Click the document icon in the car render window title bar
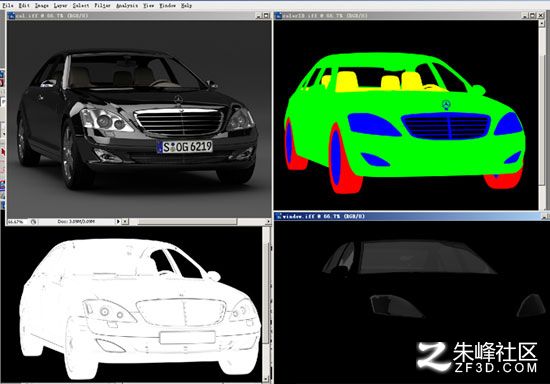This screenshot has height=384, width=550. coord(12,15)
